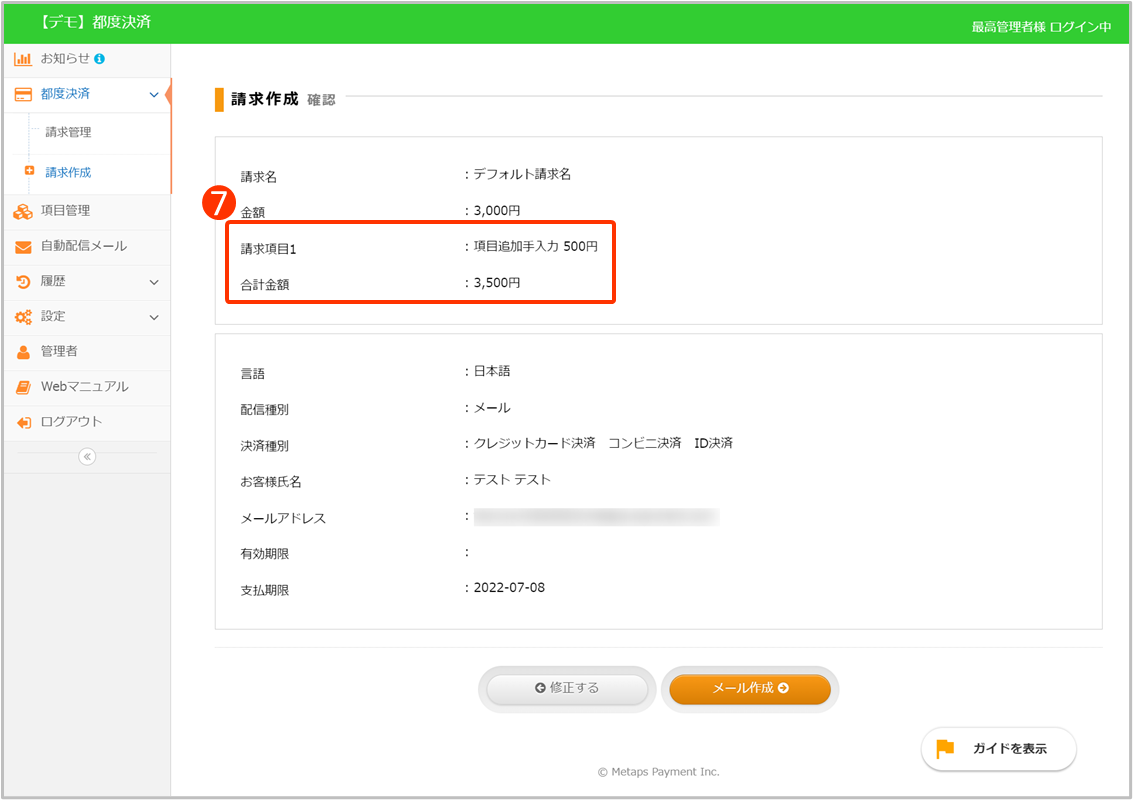Click the history clock icon for 履歴

point(23,282)
